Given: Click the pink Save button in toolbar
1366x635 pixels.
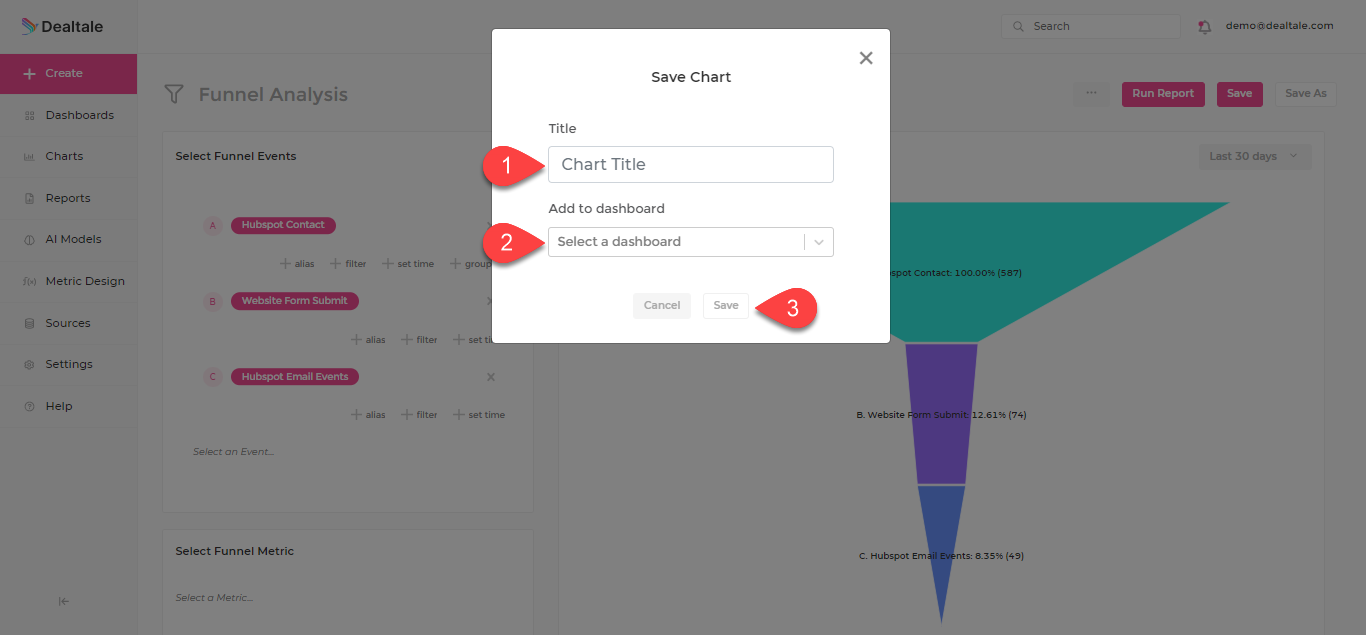Looking at the screenshot, I should [1239, 94].
